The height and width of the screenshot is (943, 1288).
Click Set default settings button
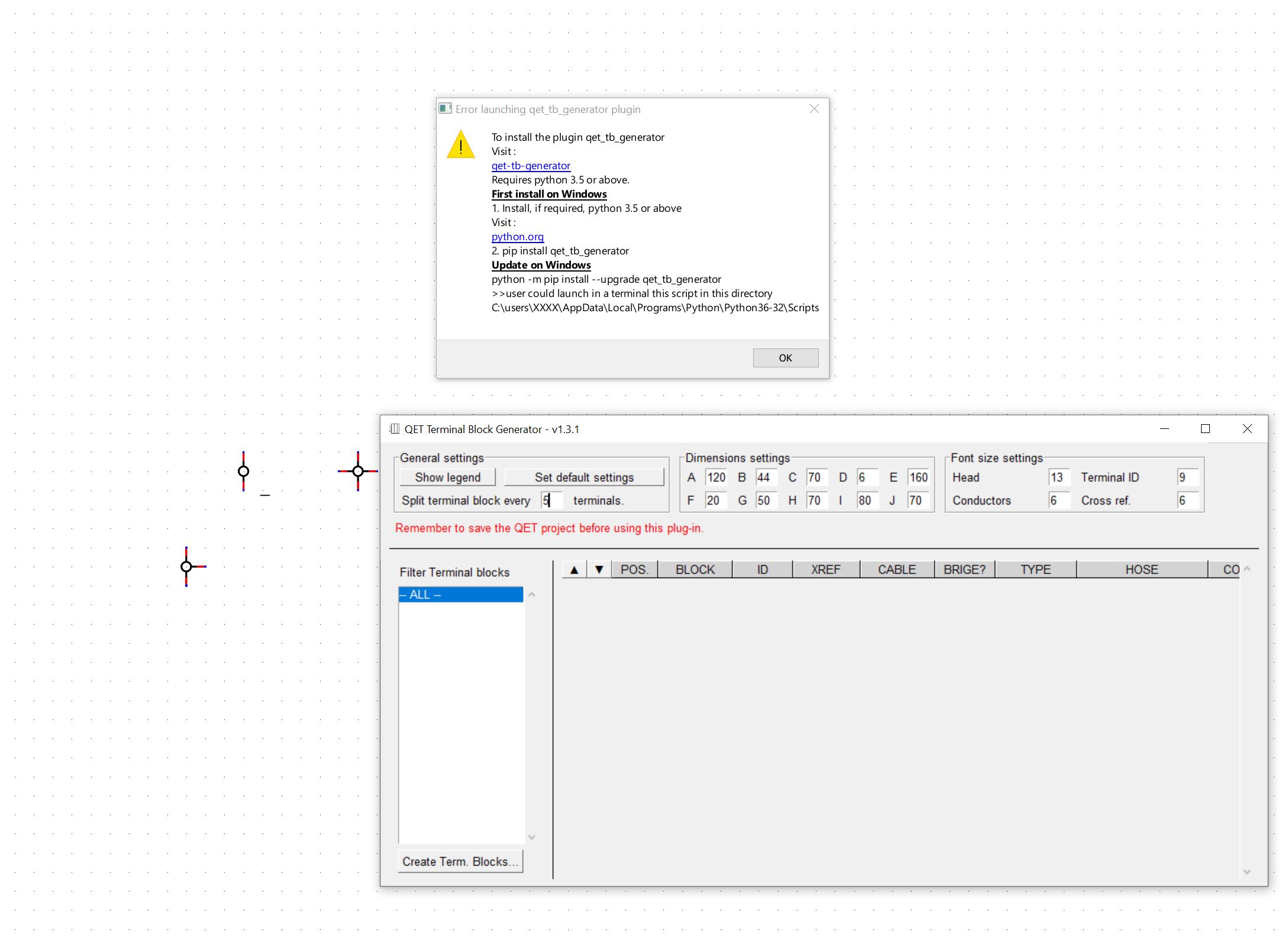point(584,477)
